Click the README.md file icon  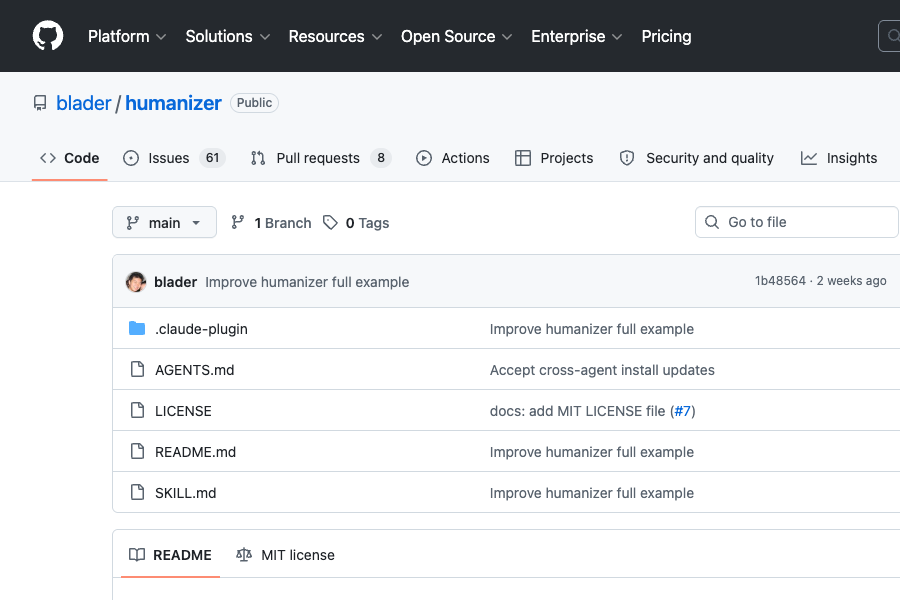[137, 451]
